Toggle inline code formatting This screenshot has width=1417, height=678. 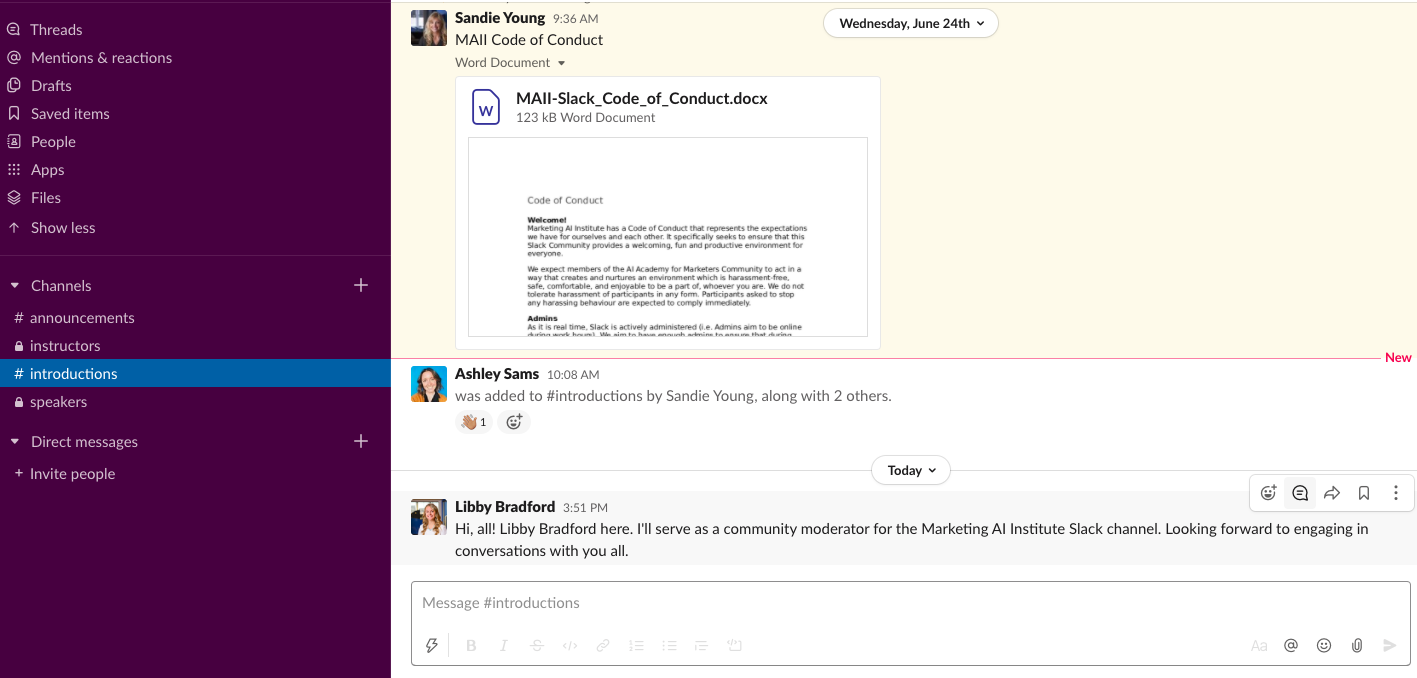570,646
